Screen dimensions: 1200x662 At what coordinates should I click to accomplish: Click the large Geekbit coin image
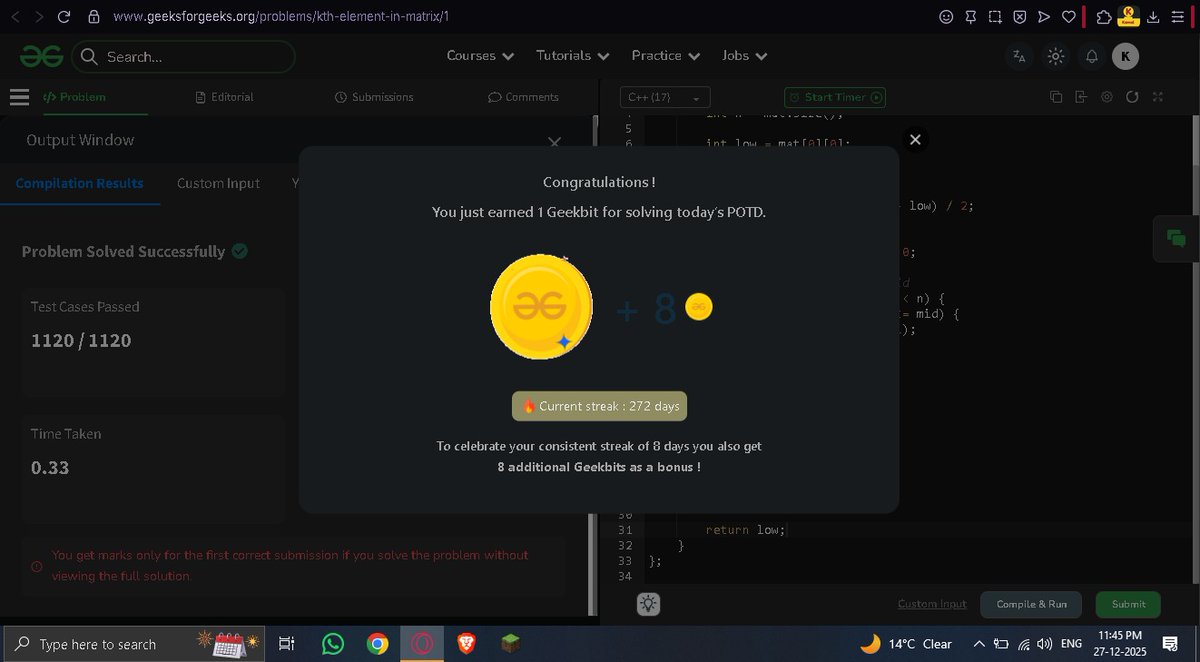[541, 307]
